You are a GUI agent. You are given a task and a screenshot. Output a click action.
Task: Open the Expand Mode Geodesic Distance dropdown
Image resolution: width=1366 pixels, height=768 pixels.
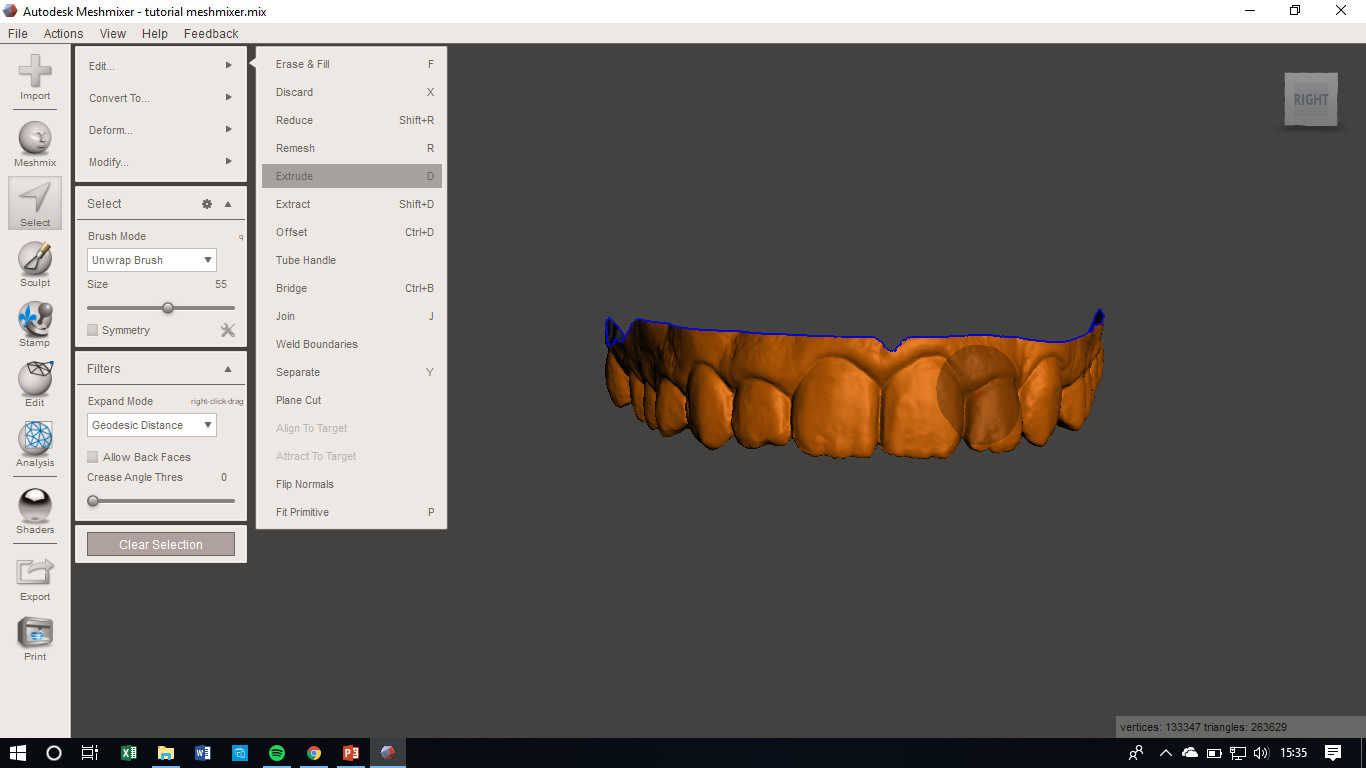pos(152,425)
